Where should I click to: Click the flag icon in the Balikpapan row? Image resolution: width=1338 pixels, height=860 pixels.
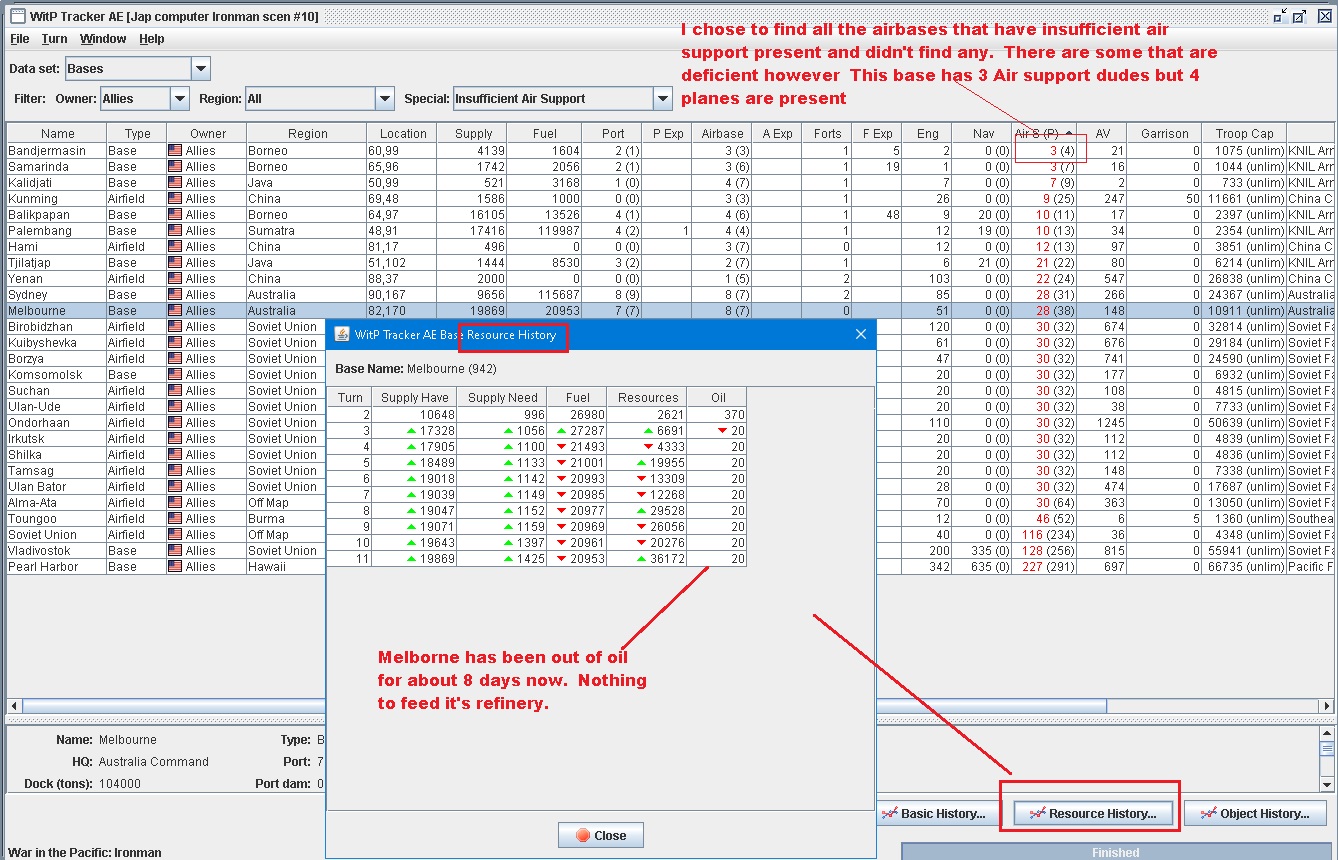click(x=175, y=215)
